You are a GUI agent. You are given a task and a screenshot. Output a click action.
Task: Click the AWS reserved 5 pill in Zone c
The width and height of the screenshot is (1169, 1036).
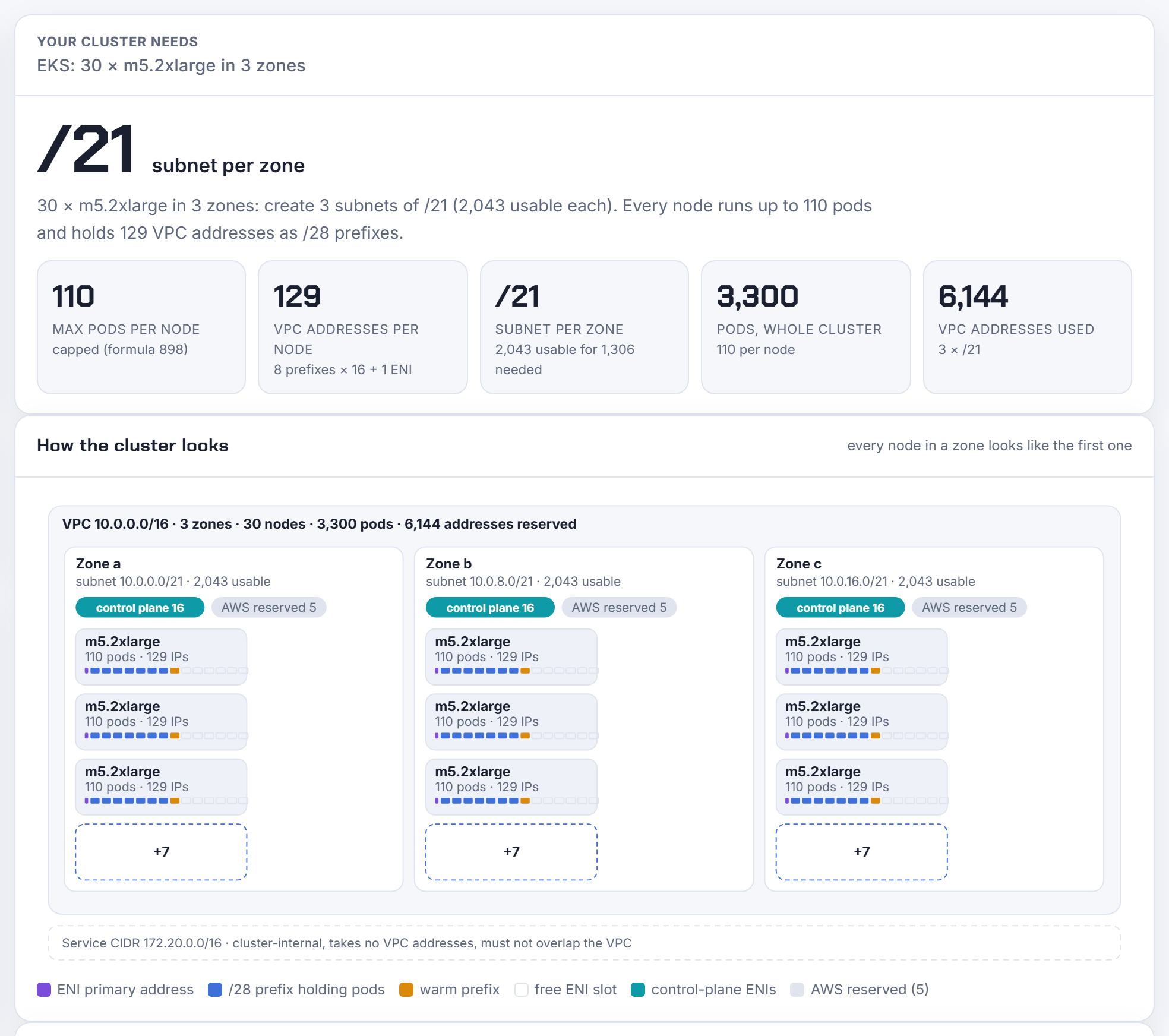click(x=969, y=608)
